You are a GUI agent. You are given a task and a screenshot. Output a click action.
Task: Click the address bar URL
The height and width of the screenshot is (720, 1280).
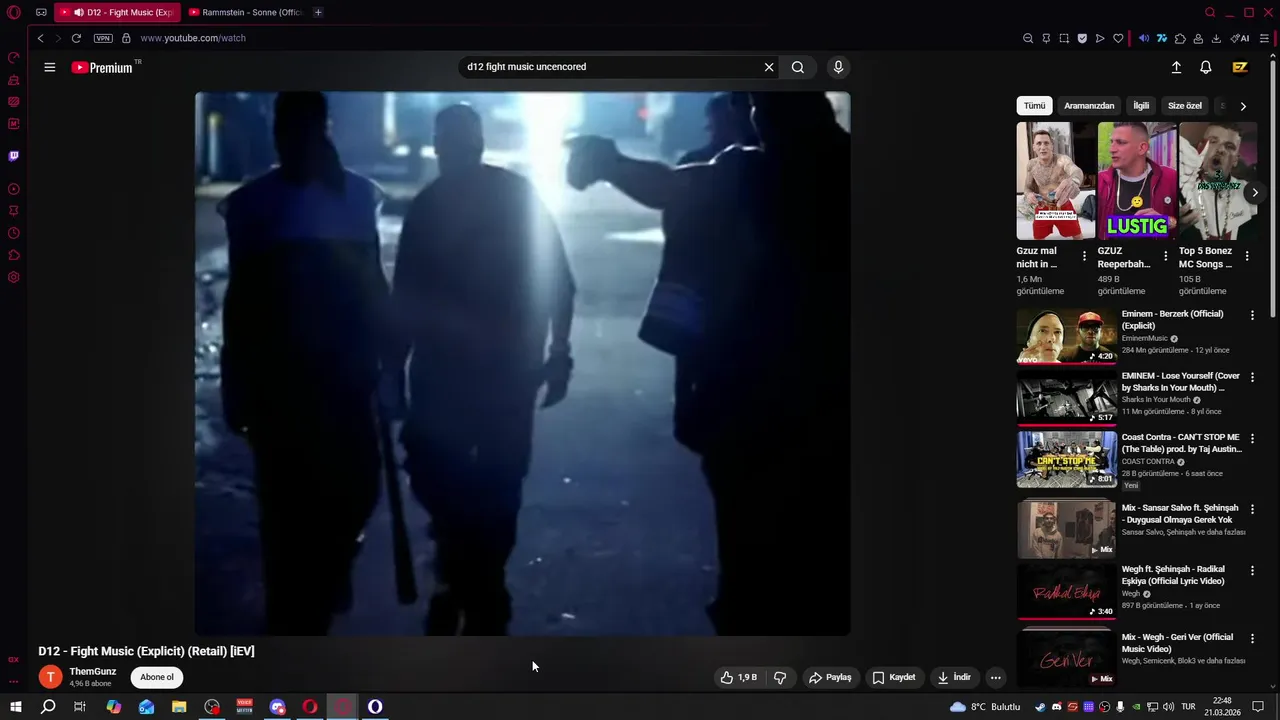[x=193, y=38]
